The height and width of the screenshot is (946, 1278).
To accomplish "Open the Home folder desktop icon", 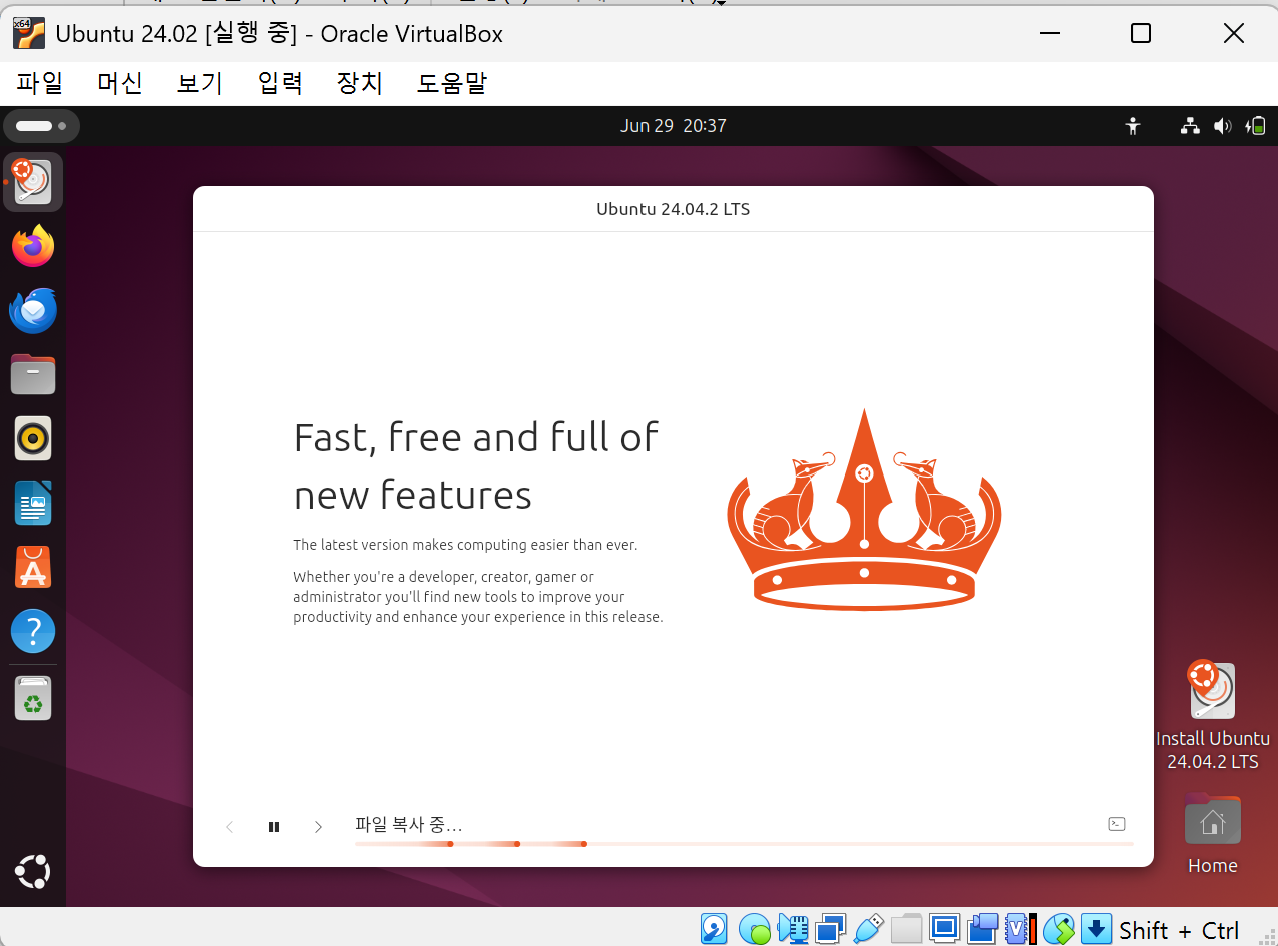I will pyautogui.click(x=1212, y=835).
